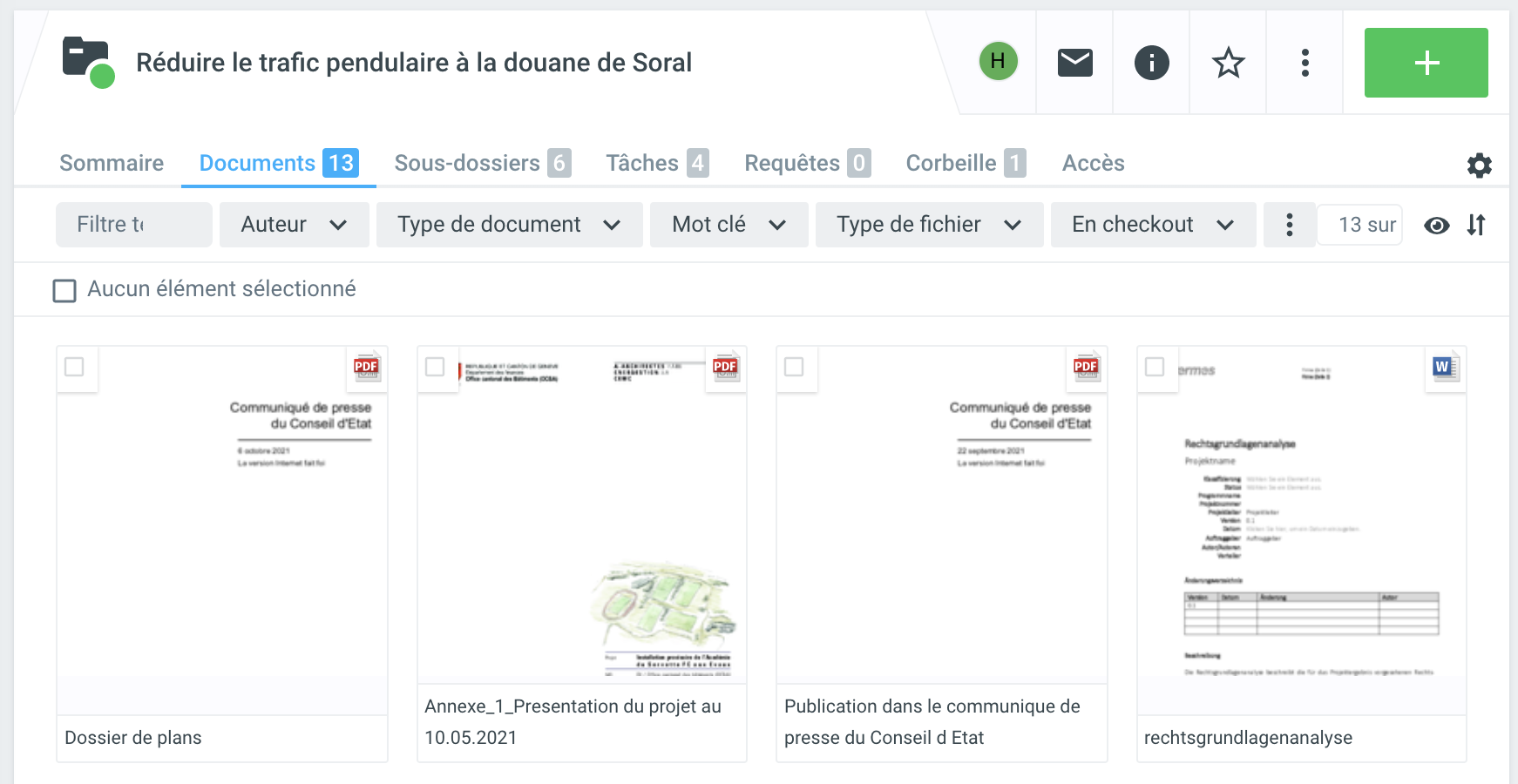Mark dossier as favorite with star
The width and height of the screenshot is (1518, 784).
point(1228,63)
